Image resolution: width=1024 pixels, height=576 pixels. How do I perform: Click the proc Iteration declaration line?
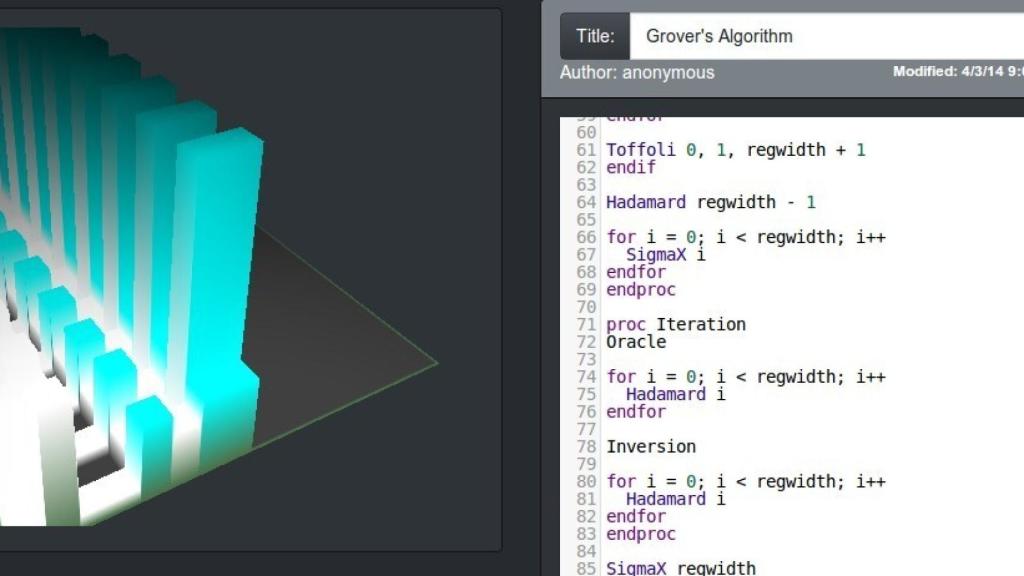[x=675, y=324]
